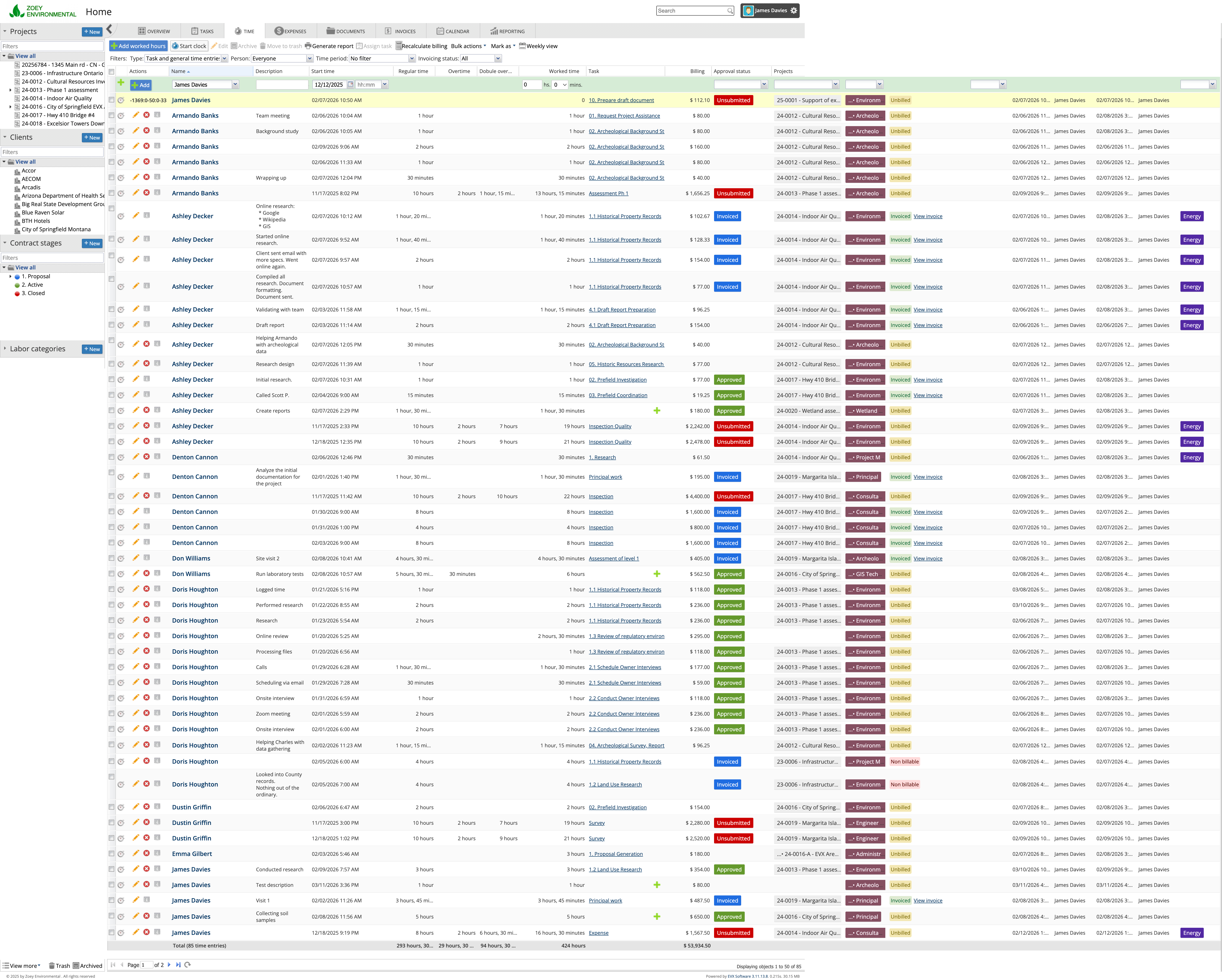The image size is (1222, 980).
Task: Go to last page arrow icon
Action: tap(178, 965)
